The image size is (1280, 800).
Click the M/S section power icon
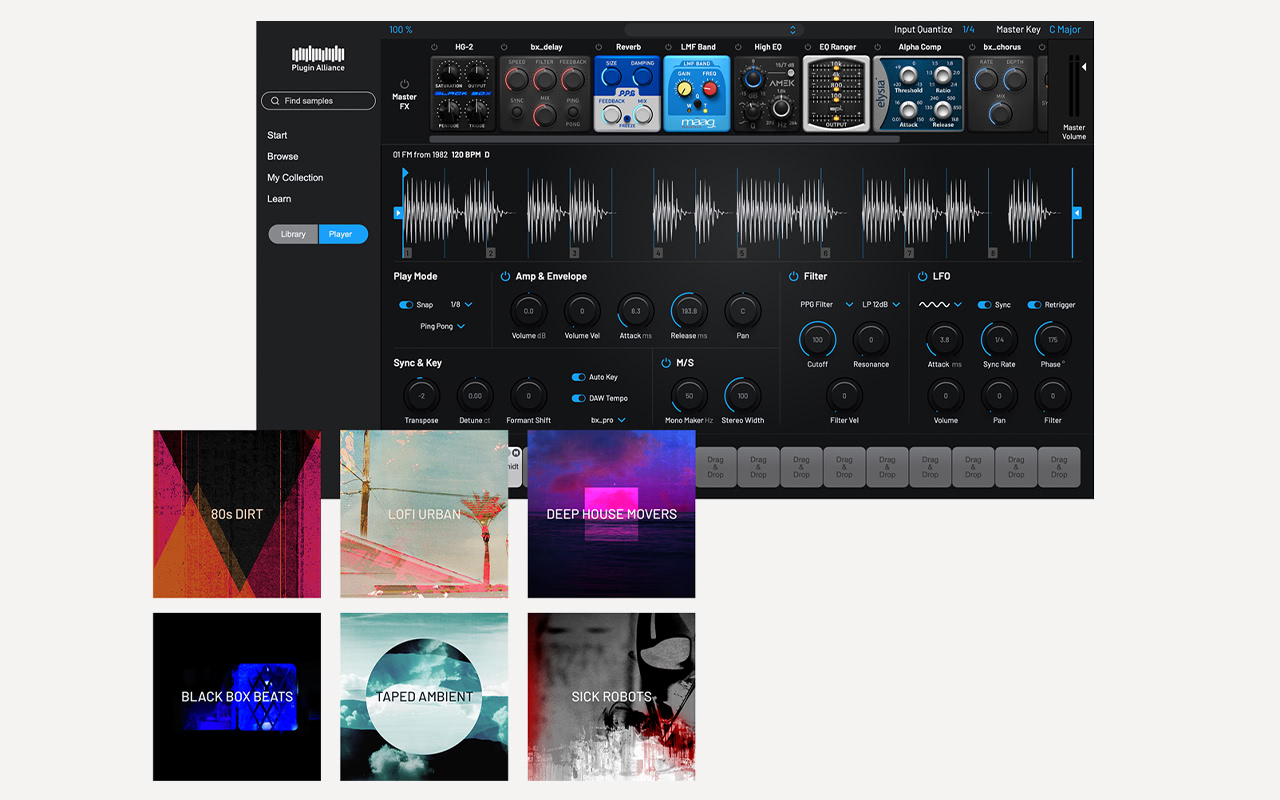click(x=667, y=362)
